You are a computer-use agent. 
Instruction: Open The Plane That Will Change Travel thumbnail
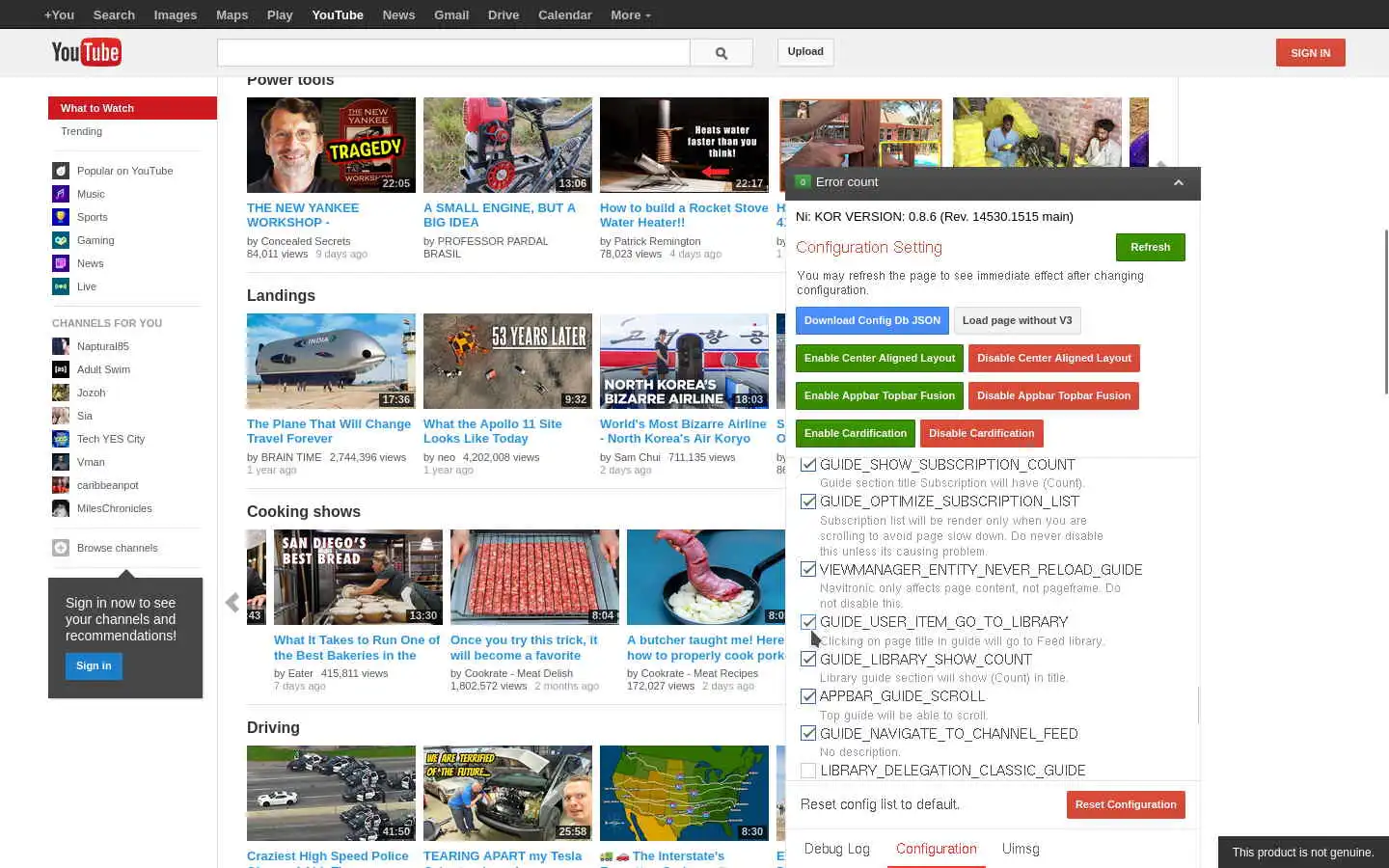pos(331,361)
